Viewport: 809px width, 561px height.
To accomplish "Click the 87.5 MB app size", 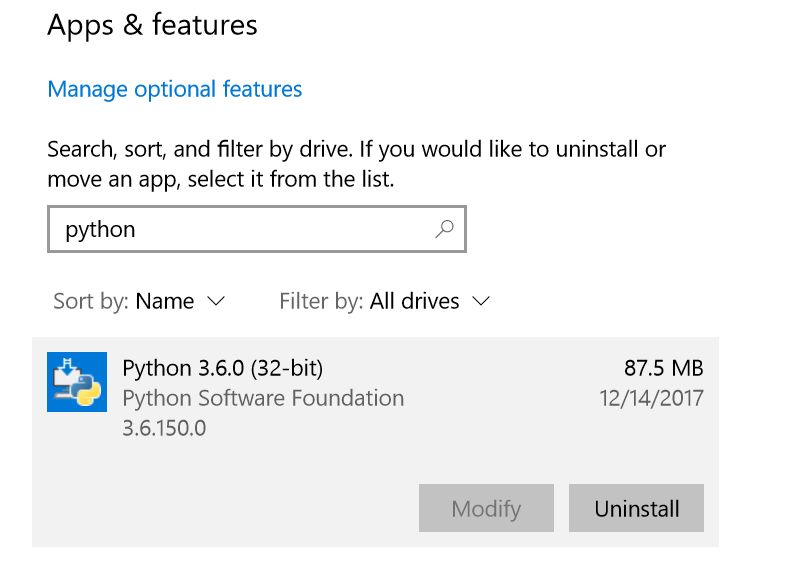I will point(662,367).
